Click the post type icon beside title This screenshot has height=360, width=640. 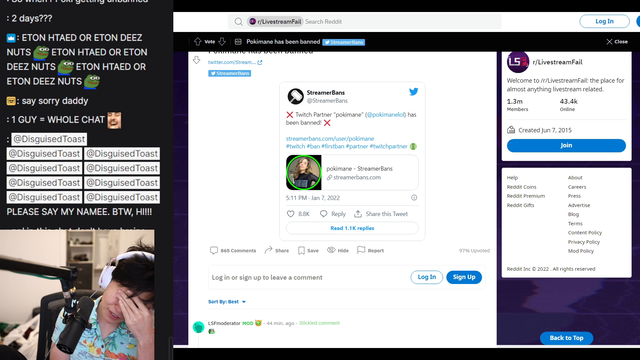(x=238, y=42)
